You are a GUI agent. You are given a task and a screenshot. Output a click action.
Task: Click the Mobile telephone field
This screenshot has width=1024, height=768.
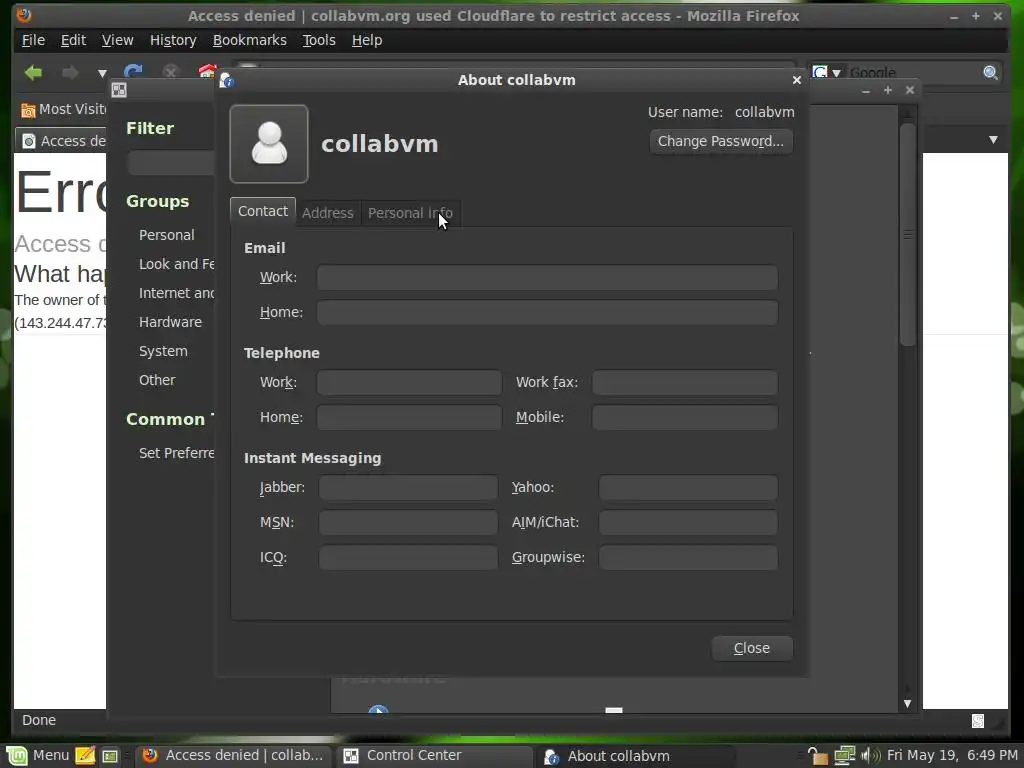coord(685,417)
